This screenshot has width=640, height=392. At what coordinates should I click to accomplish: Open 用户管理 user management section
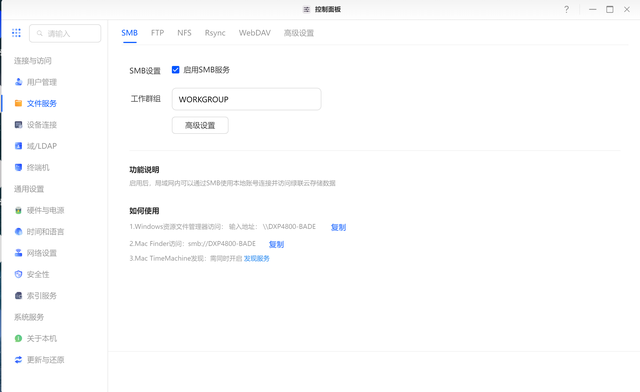[36, 82]
